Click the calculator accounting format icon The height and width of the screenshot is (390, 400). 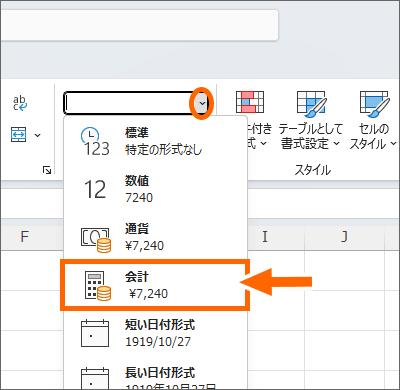(97, 286)
